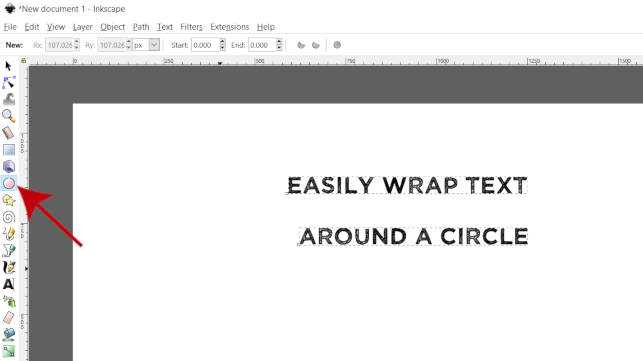Click the Ry radius stepper arrows

click(x=129, y=45)
